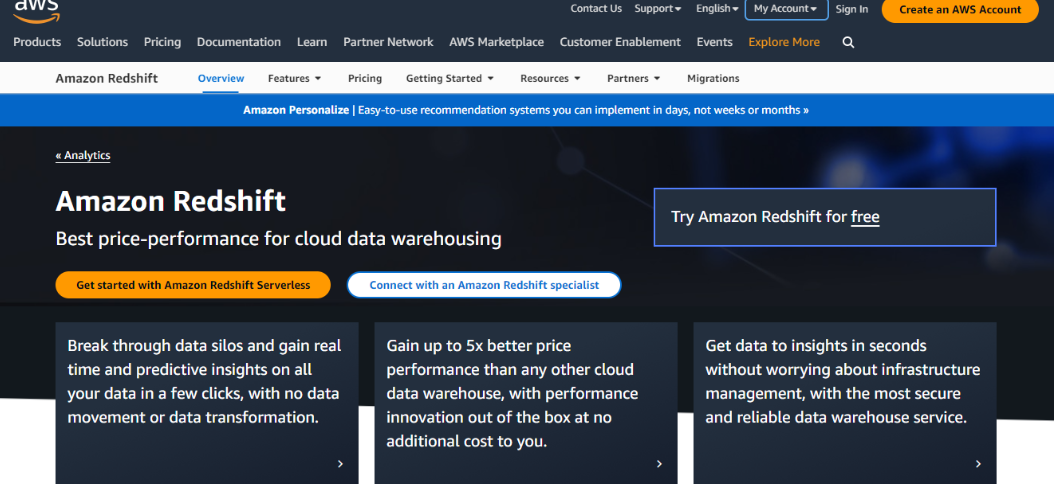Click Connect with an Amazon Redshift specialist
The image size is (1055, 484).
[x=484, y=285]
